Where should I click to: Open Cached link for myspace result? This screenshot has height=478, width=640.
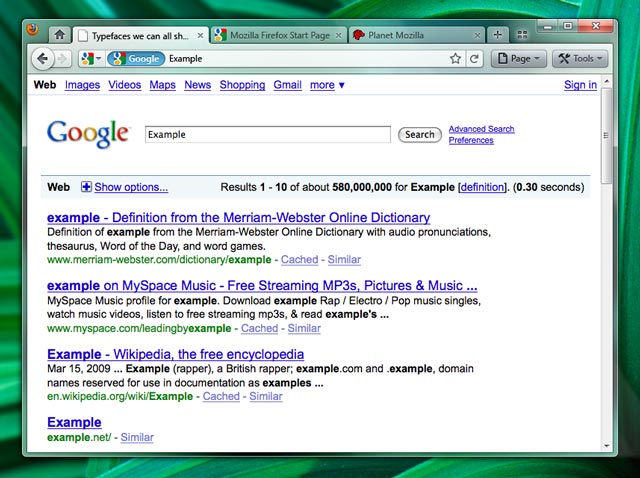pos(260,328)
